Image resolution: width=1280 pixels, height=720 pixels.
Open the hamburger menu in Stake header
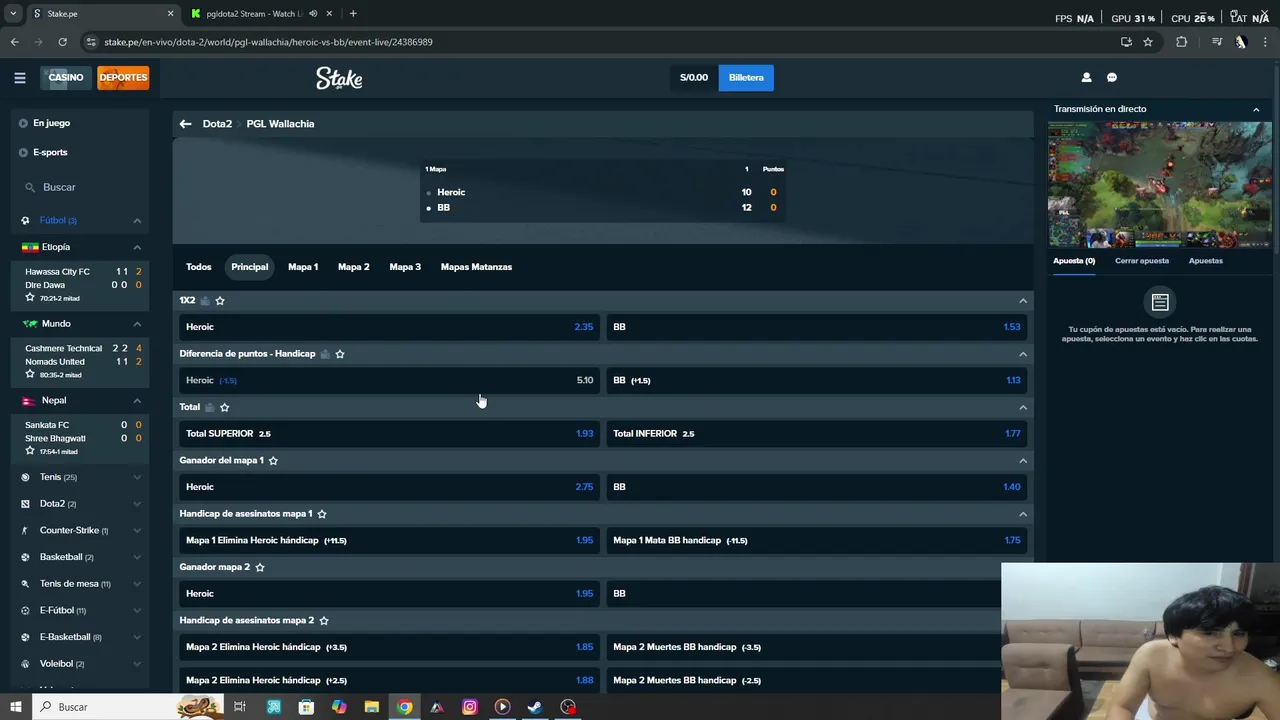[x=19, y=77]
